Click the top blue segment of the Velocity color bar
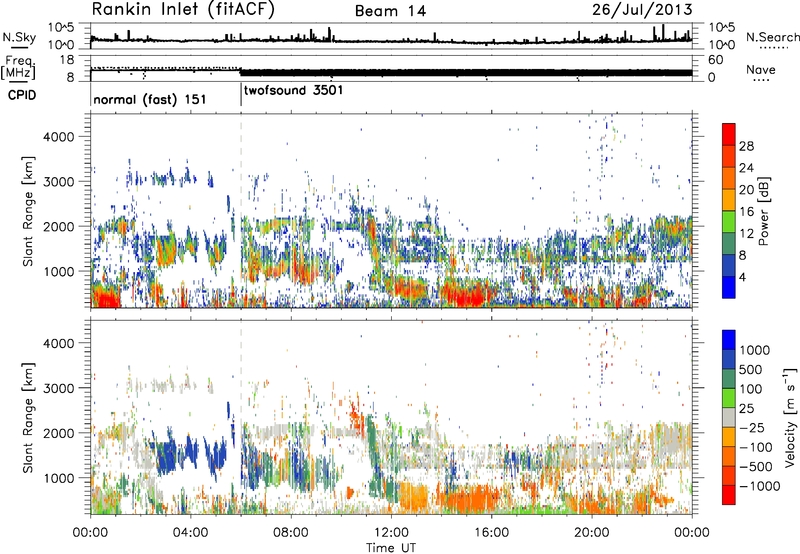 click(x=729, y=340)
